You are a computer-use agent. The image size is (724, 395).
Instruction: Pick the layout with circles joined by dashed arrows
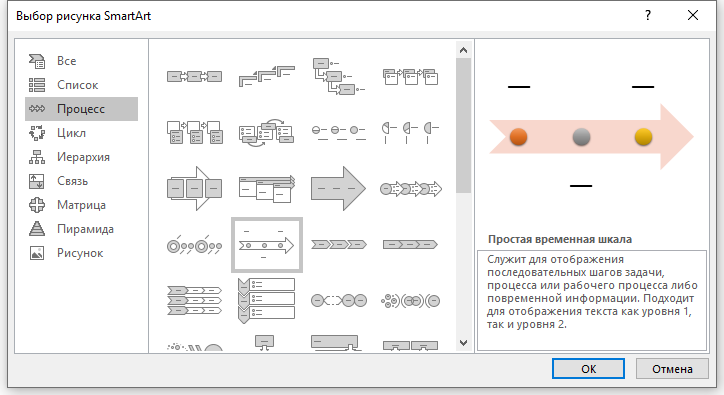(338, 301)
